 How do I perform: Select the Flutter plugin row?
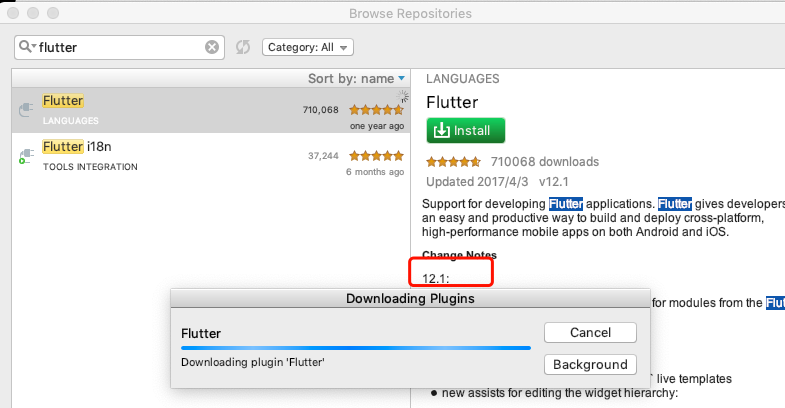211,110
